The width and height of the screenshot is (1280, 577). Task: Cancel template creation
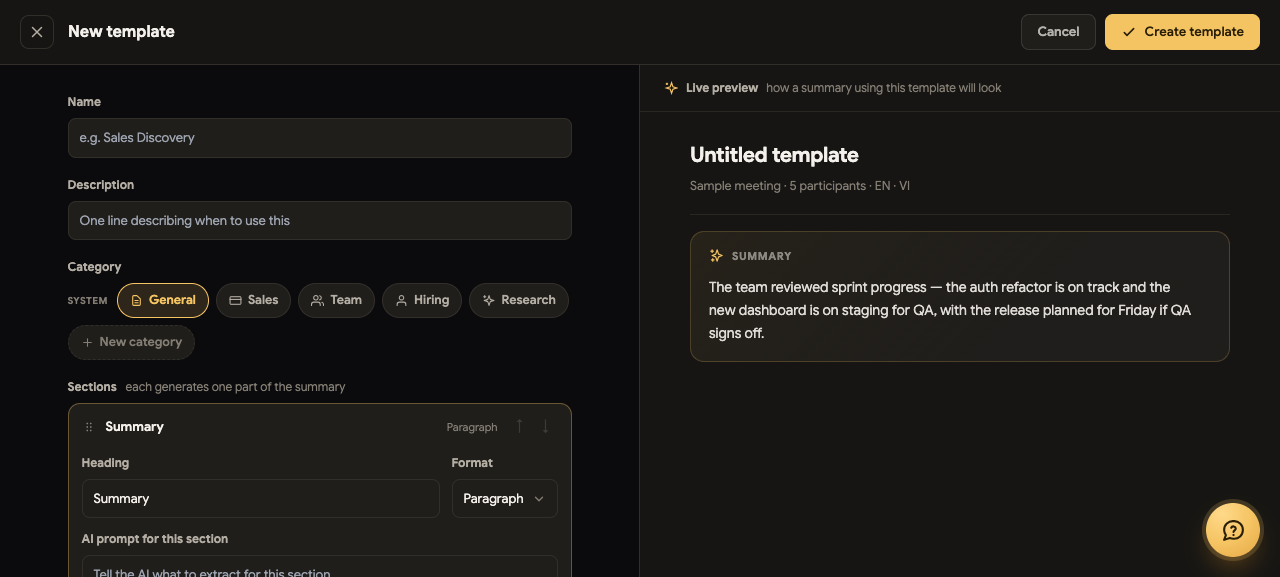pos(1058,32)
